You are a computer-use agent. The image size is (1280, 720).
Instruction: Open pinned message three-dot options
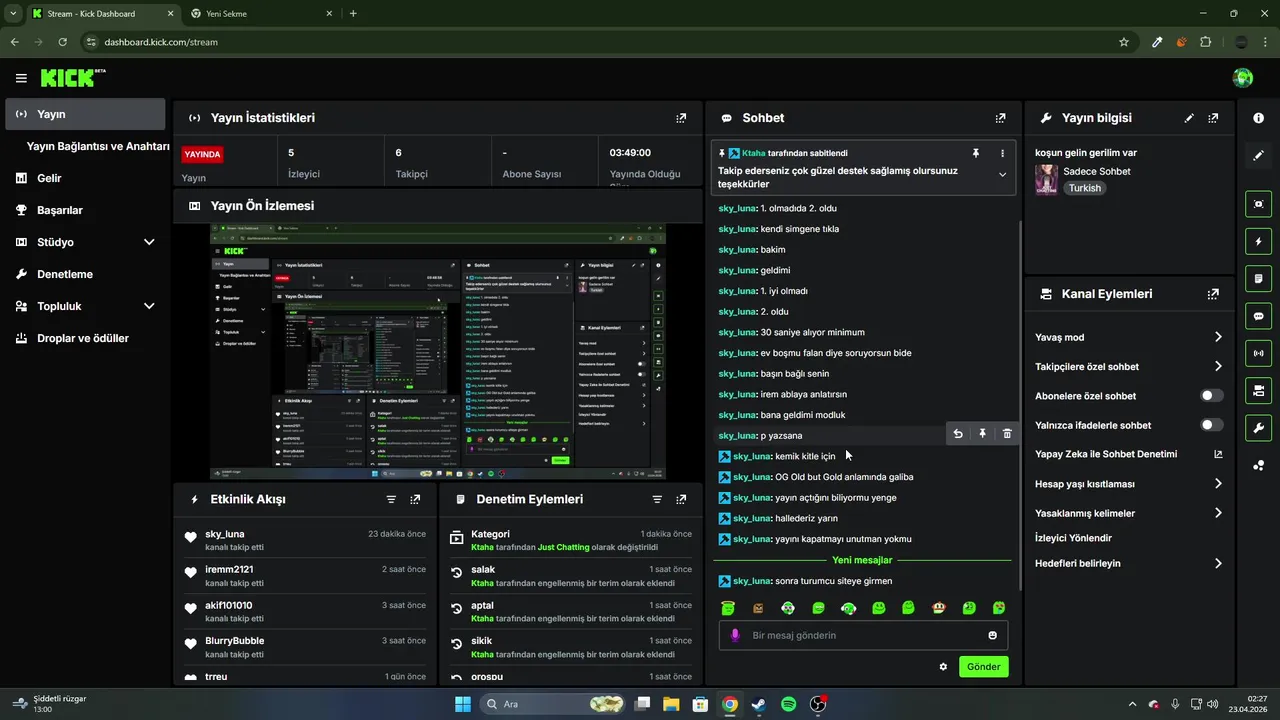click(x=1002, y=153)
